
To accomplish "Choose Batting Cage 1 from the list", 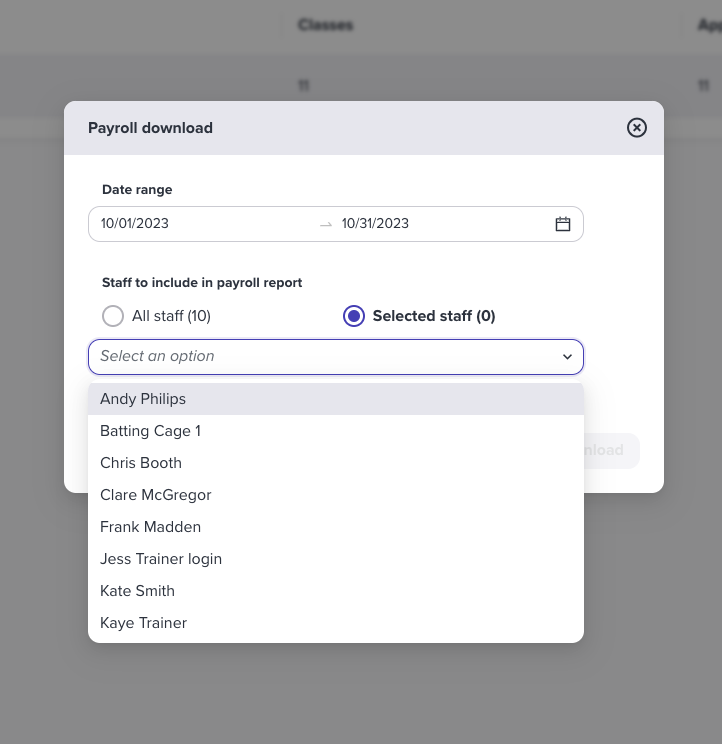I will point(336,431).
